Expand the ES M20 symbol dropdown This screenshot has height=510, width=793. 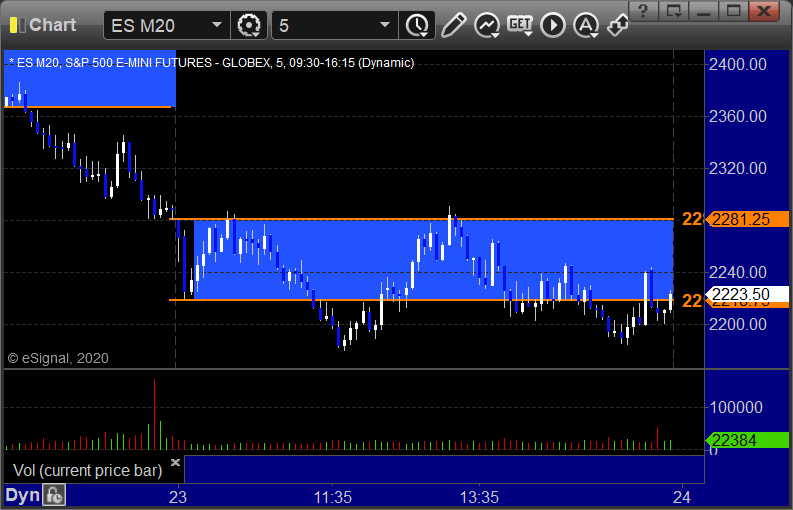tap(217, 25)
